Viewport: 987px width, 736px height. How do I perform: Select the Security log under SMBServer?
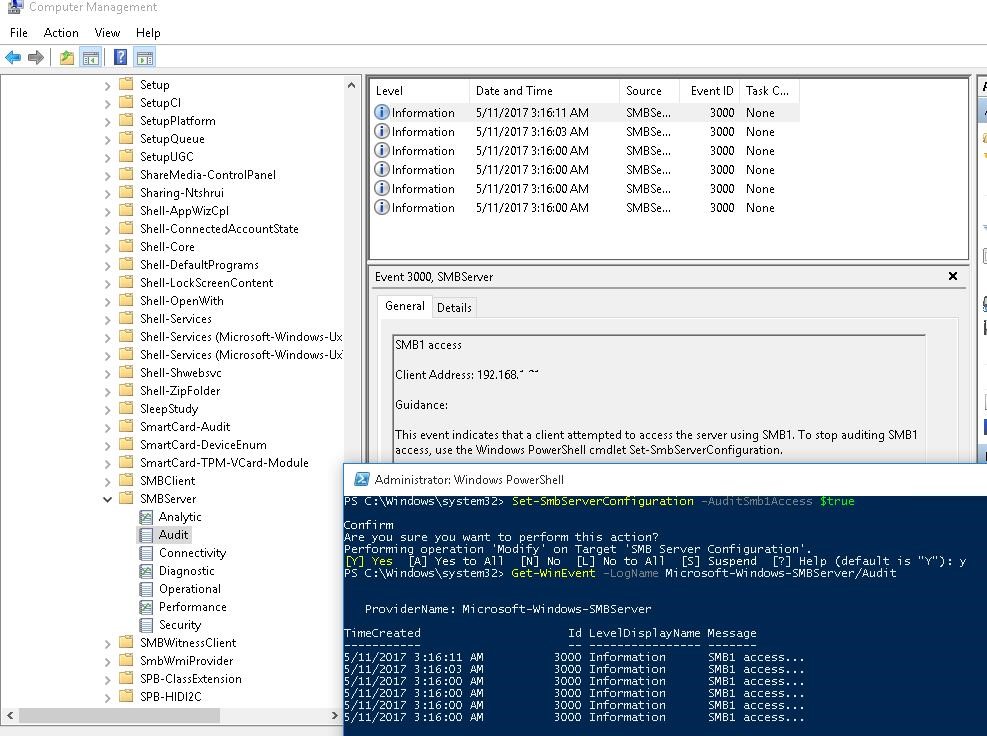click(x=180, y=625)
